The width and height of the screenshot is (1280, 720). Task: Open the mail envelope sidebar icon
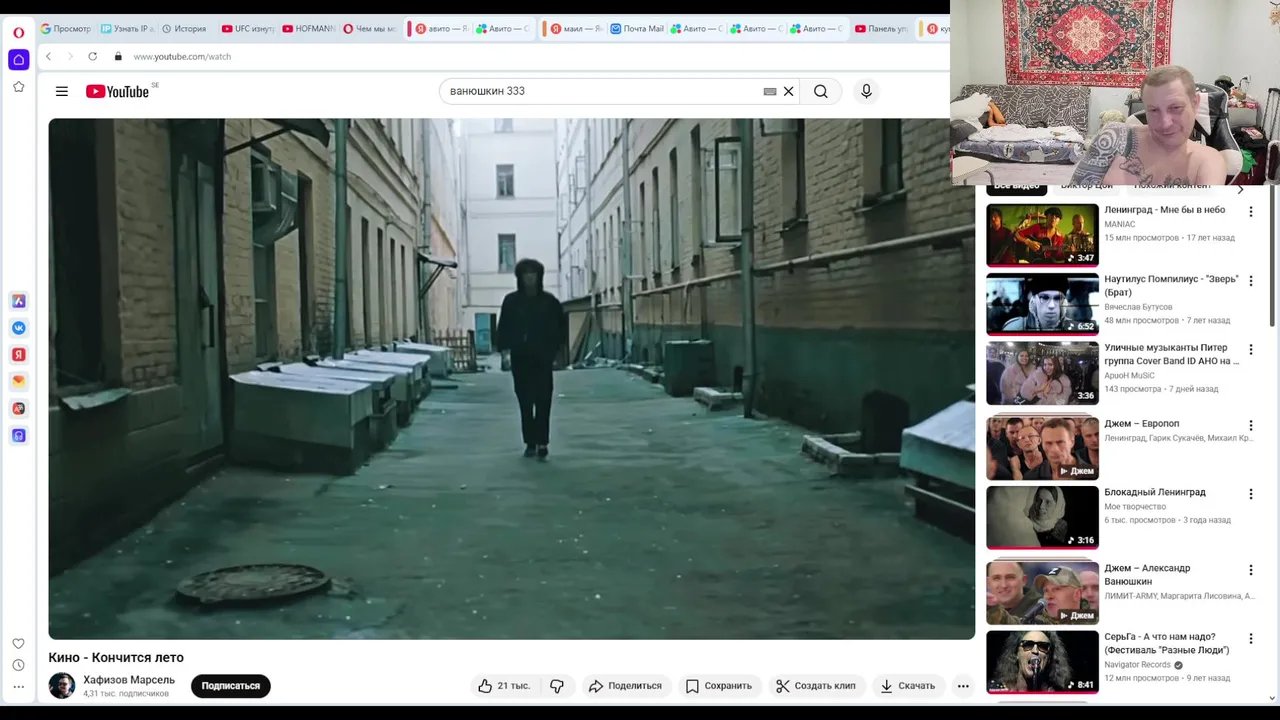pos(18,381)
